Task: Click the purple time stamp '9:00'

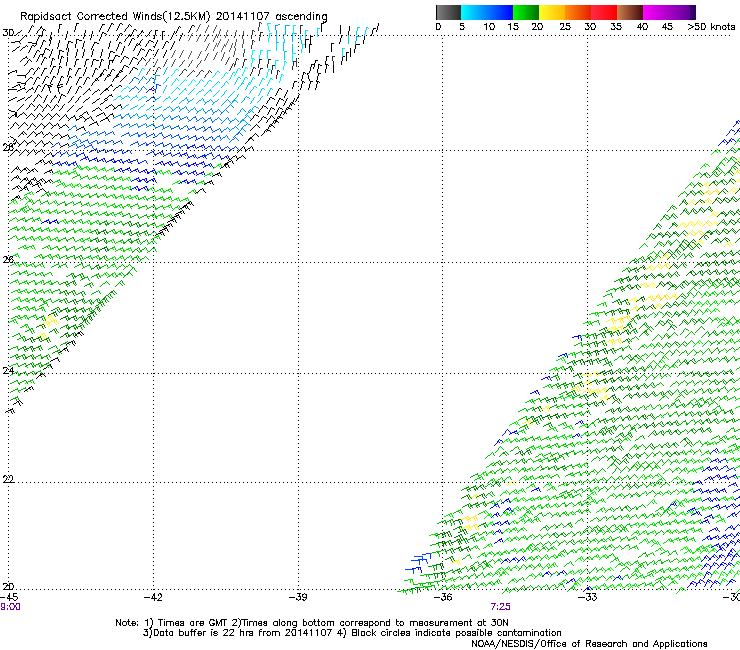Action: pos(10,607)
